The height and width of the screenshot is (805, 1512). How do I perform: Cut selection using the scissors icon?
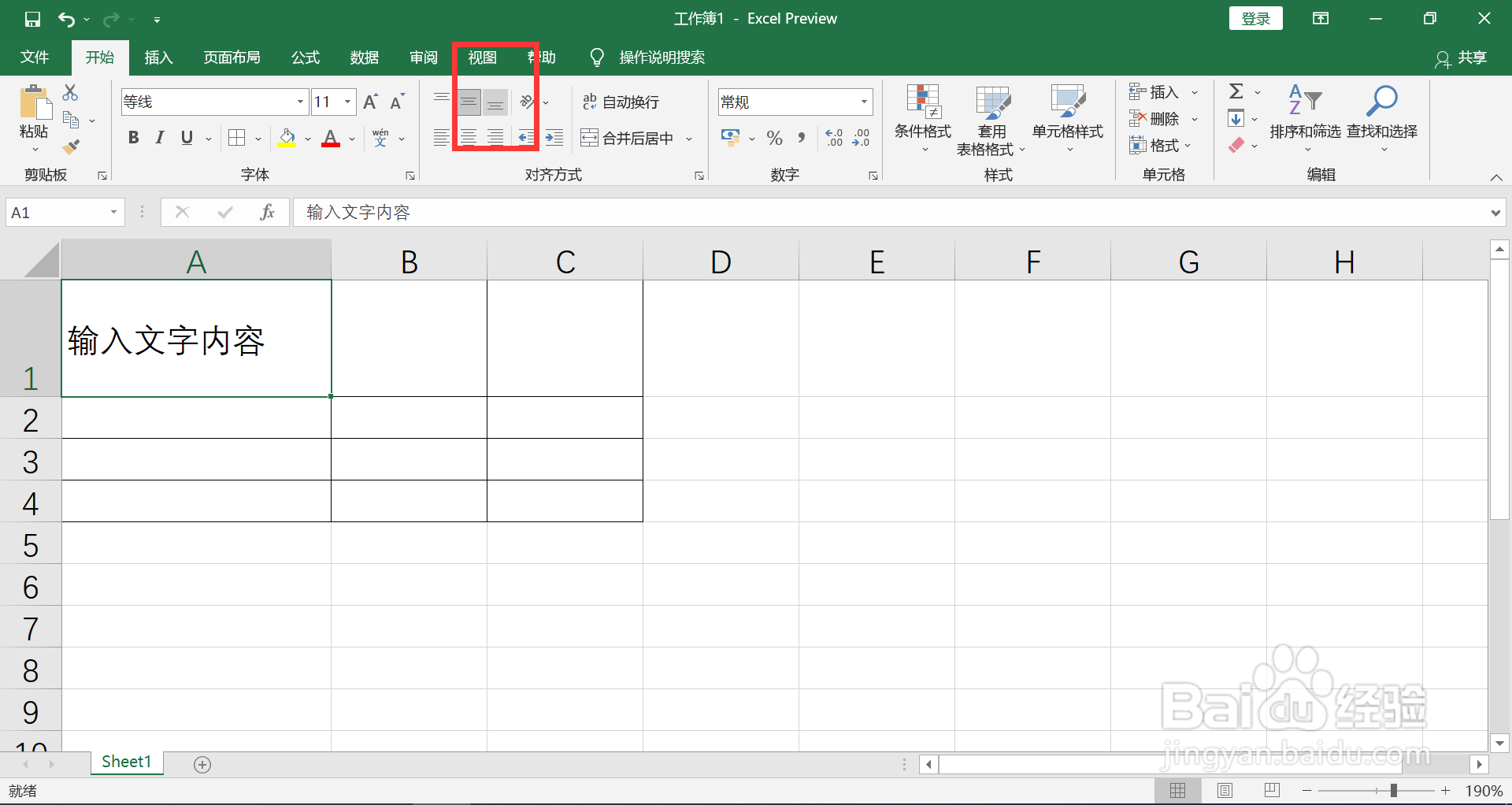click(70, 93)
